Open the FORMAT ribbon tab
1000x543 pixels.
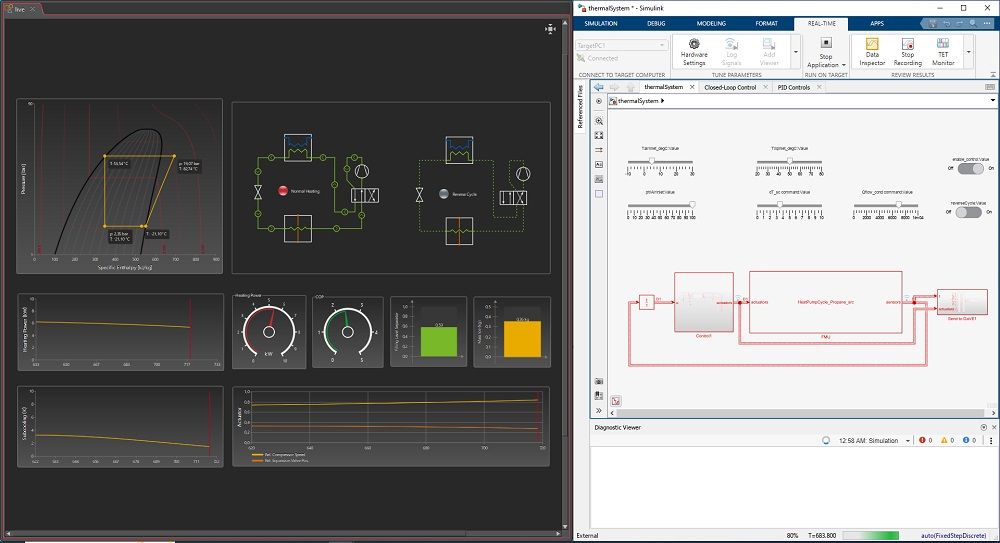tap(767, 24)
